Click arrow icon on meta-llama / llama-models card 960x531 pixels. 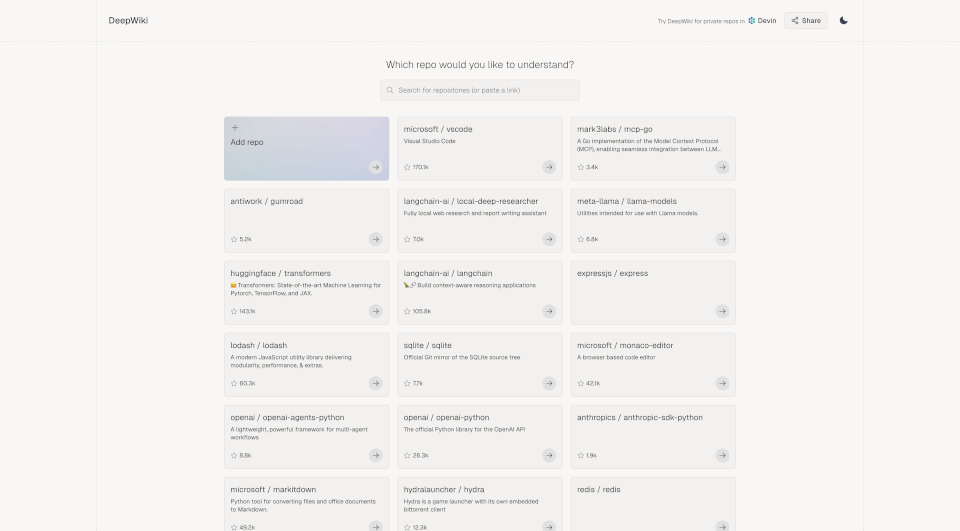[x=722, y=239]
